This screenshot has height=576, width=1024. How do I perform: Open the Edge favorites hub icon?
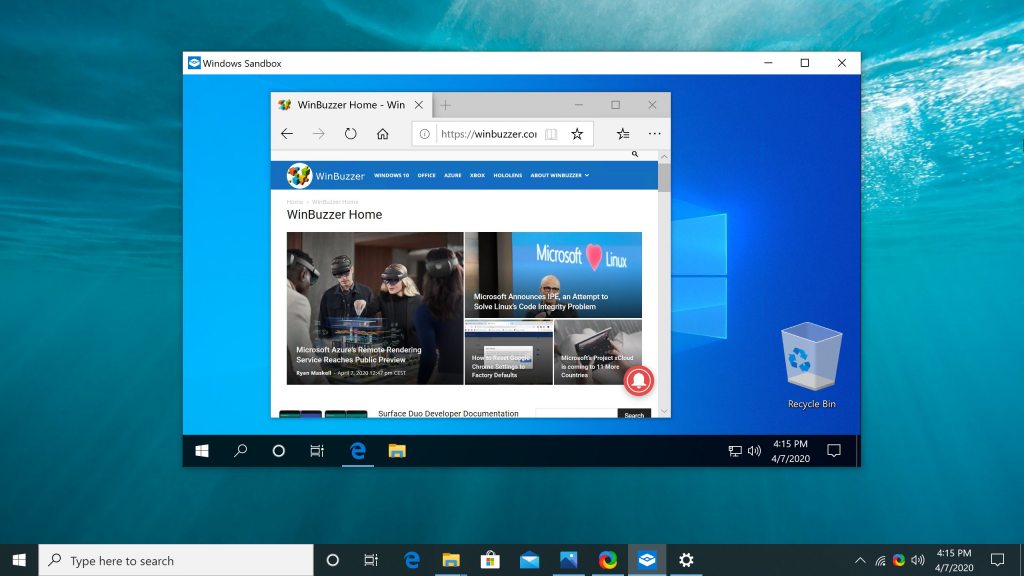point(623,134)
